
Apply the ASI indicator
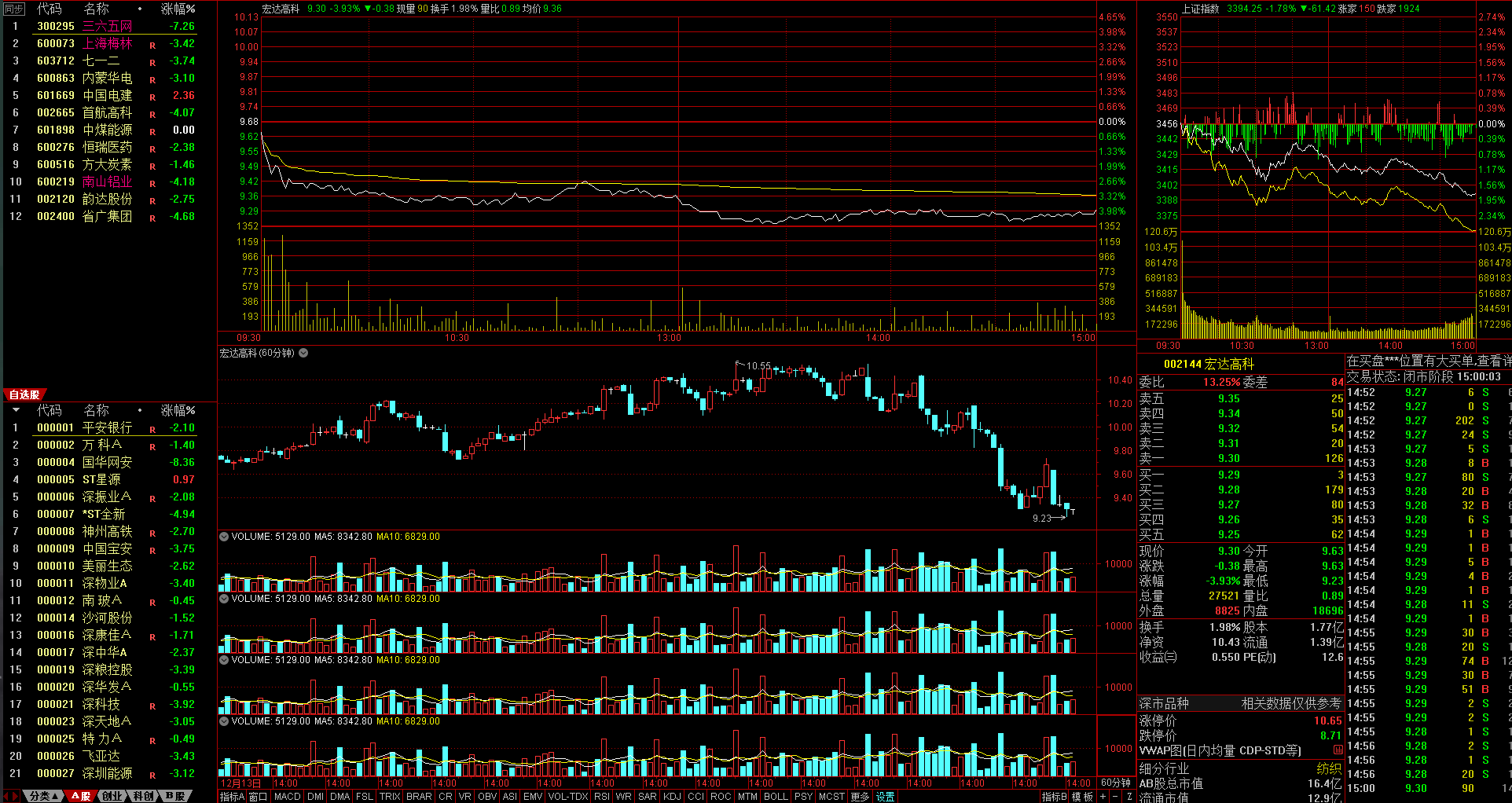coord(510,796)
